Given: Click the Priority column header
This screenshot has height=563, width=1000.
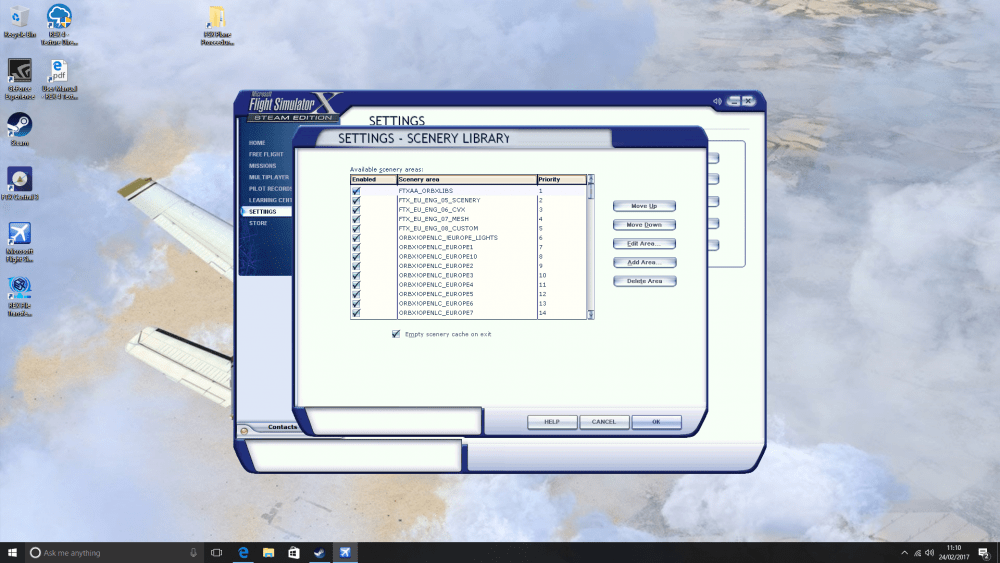Looking at the screenshot, I should [561, 180].
